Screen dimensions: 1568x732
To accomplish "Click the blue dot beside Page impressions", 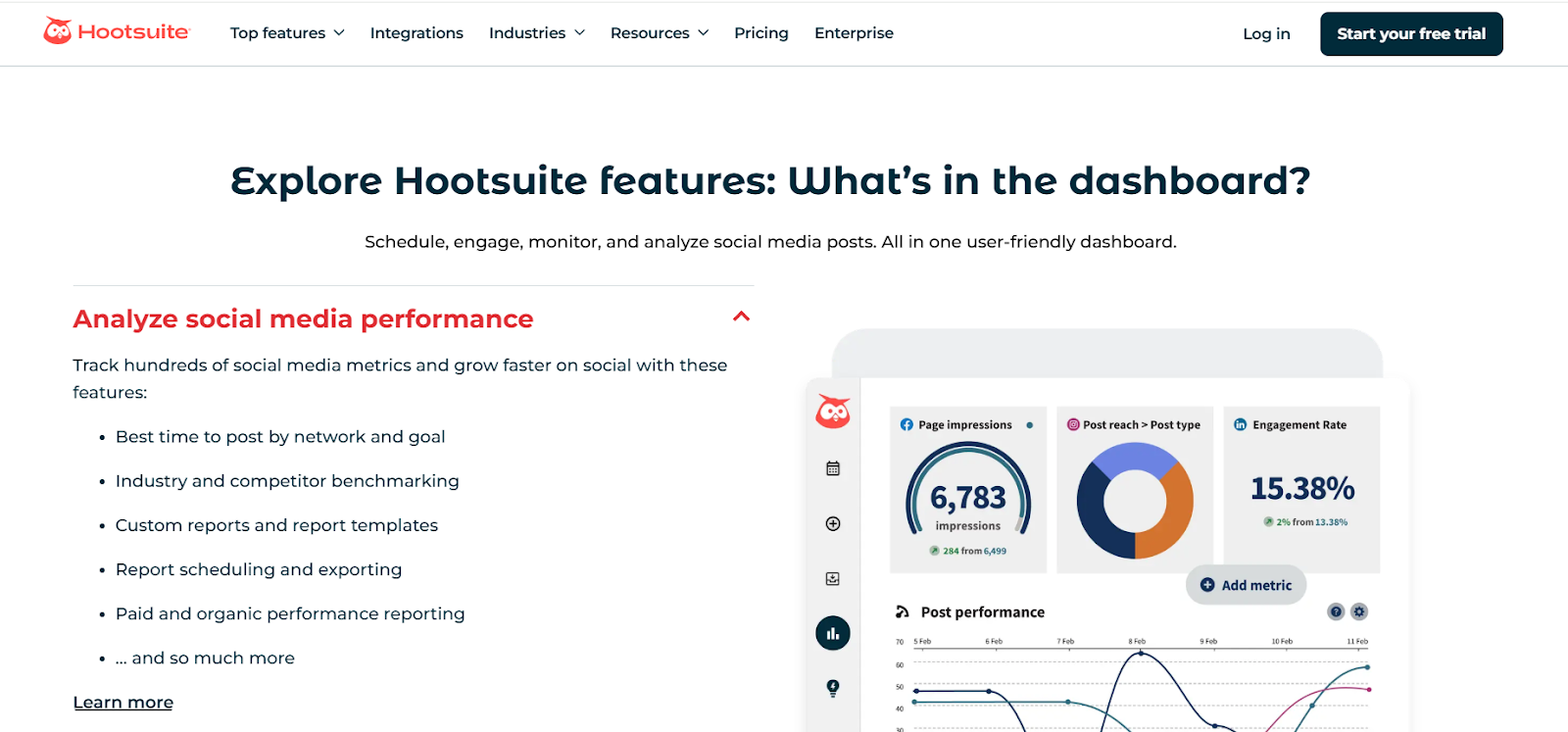I will pos(1030,425).
